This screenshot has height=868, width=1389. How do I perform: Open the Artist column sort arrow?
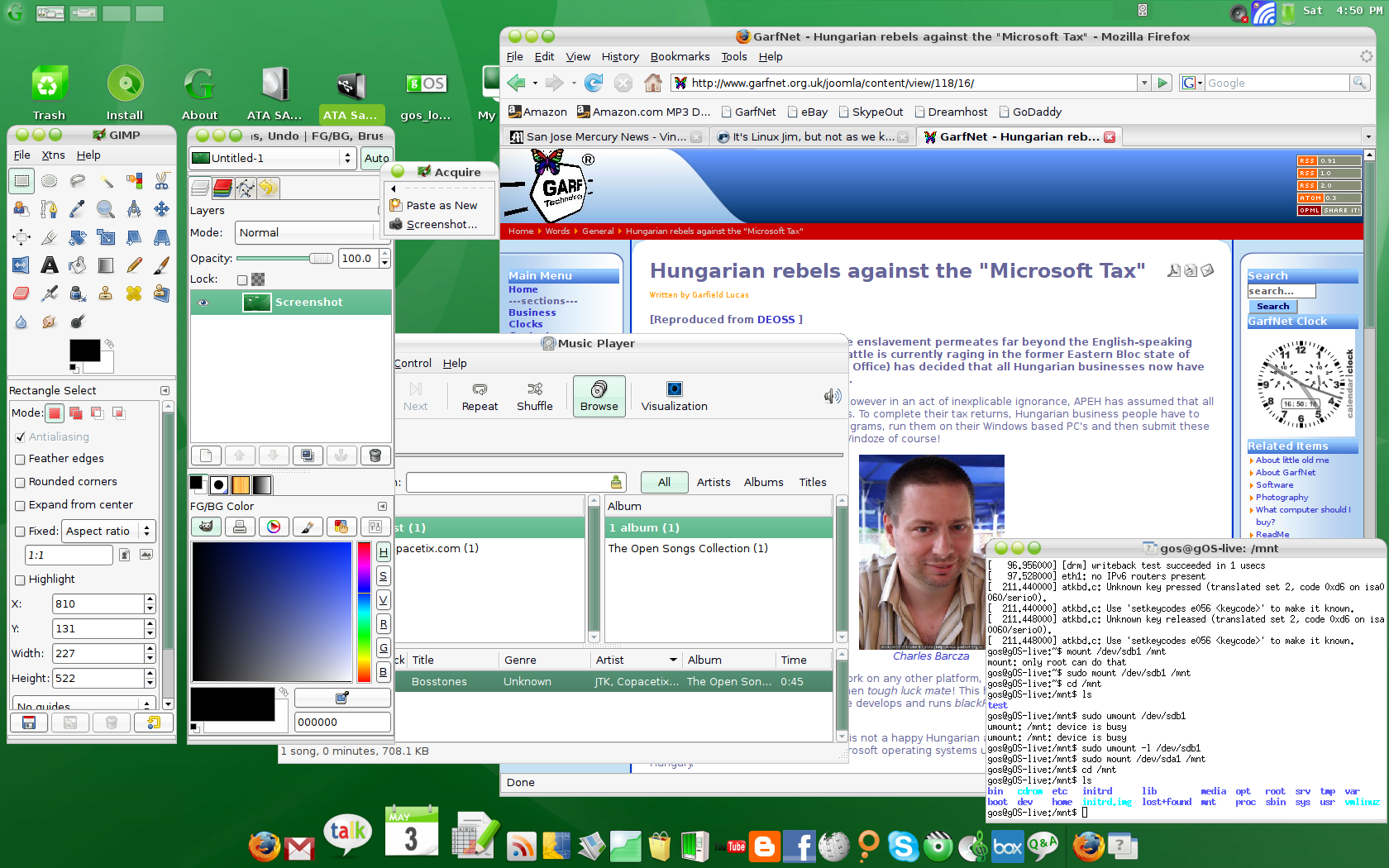coord(673,660)
